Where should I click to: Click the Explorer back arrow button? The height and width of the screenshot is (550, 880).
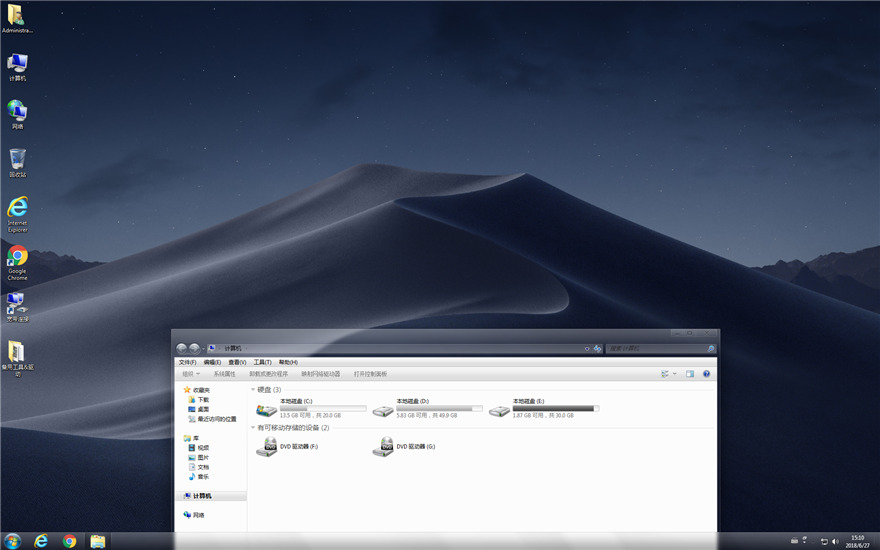(x=181, y=349)
